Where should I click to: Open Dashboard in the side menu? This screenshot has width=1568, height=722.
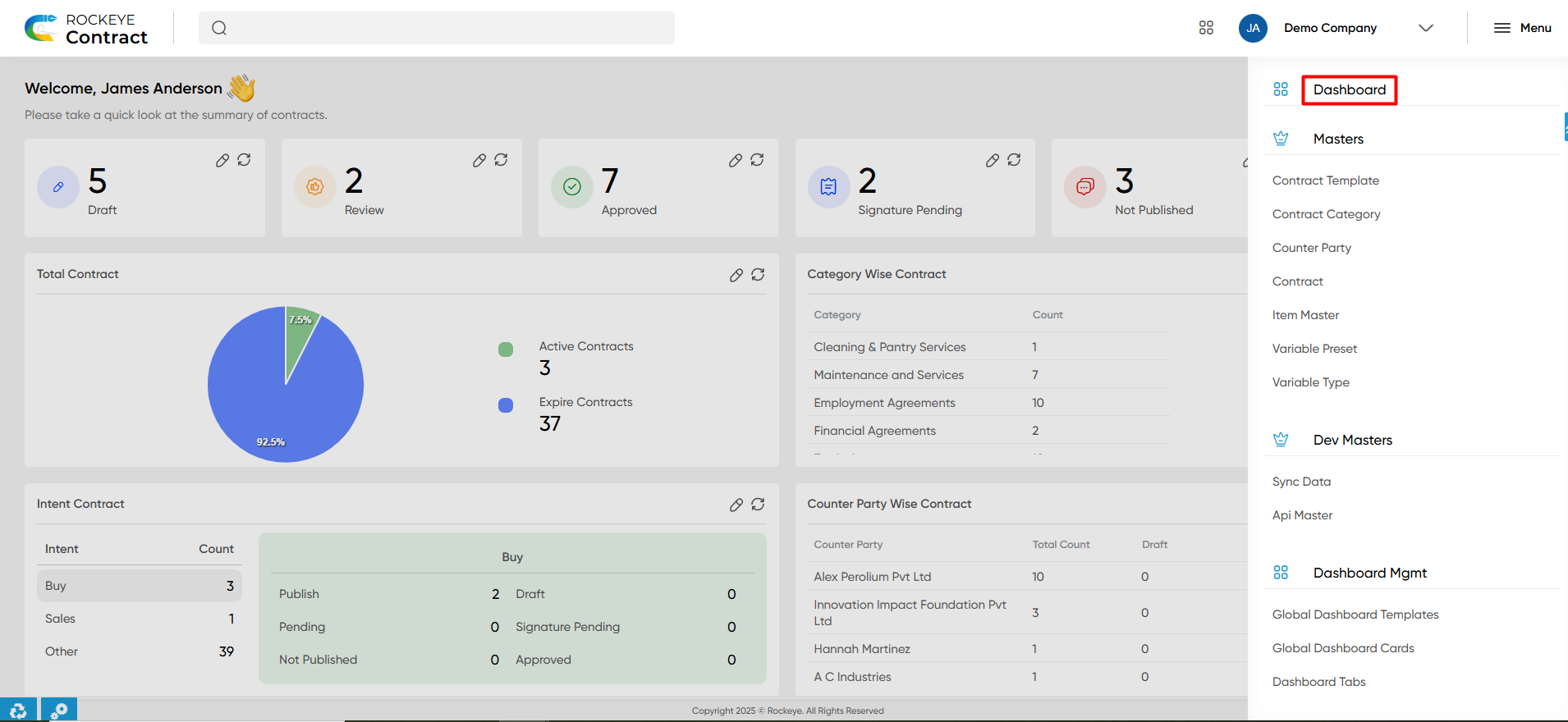click(x=1350, y=89)
